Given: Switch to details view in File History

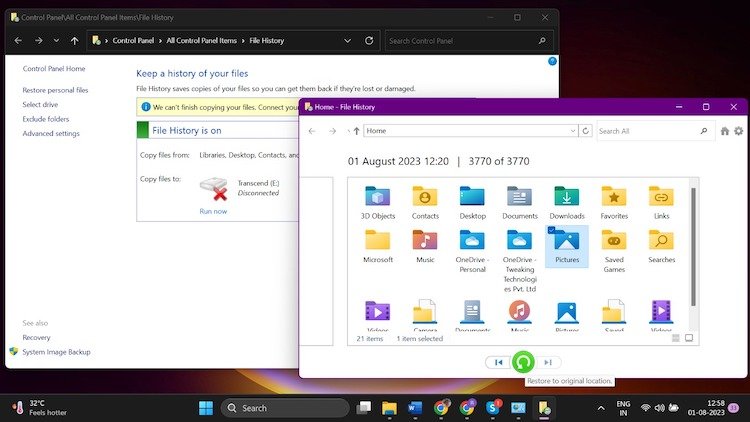Looking at the screenshot, I should pos(675,338).
